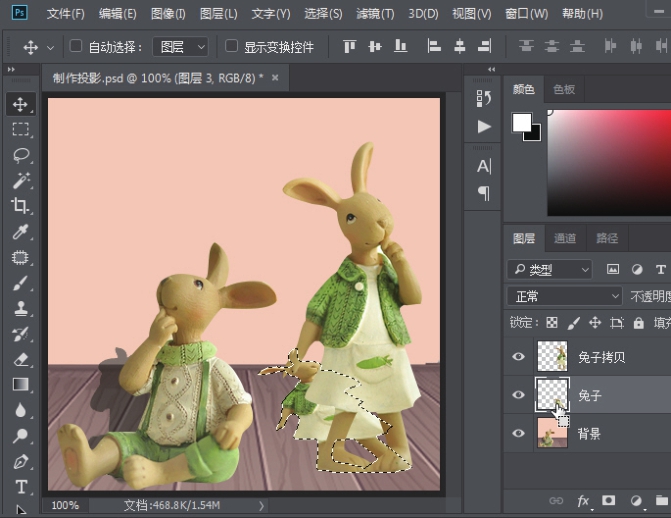
Task: Open 正常 blend mode dropdown
Action: 564,296
